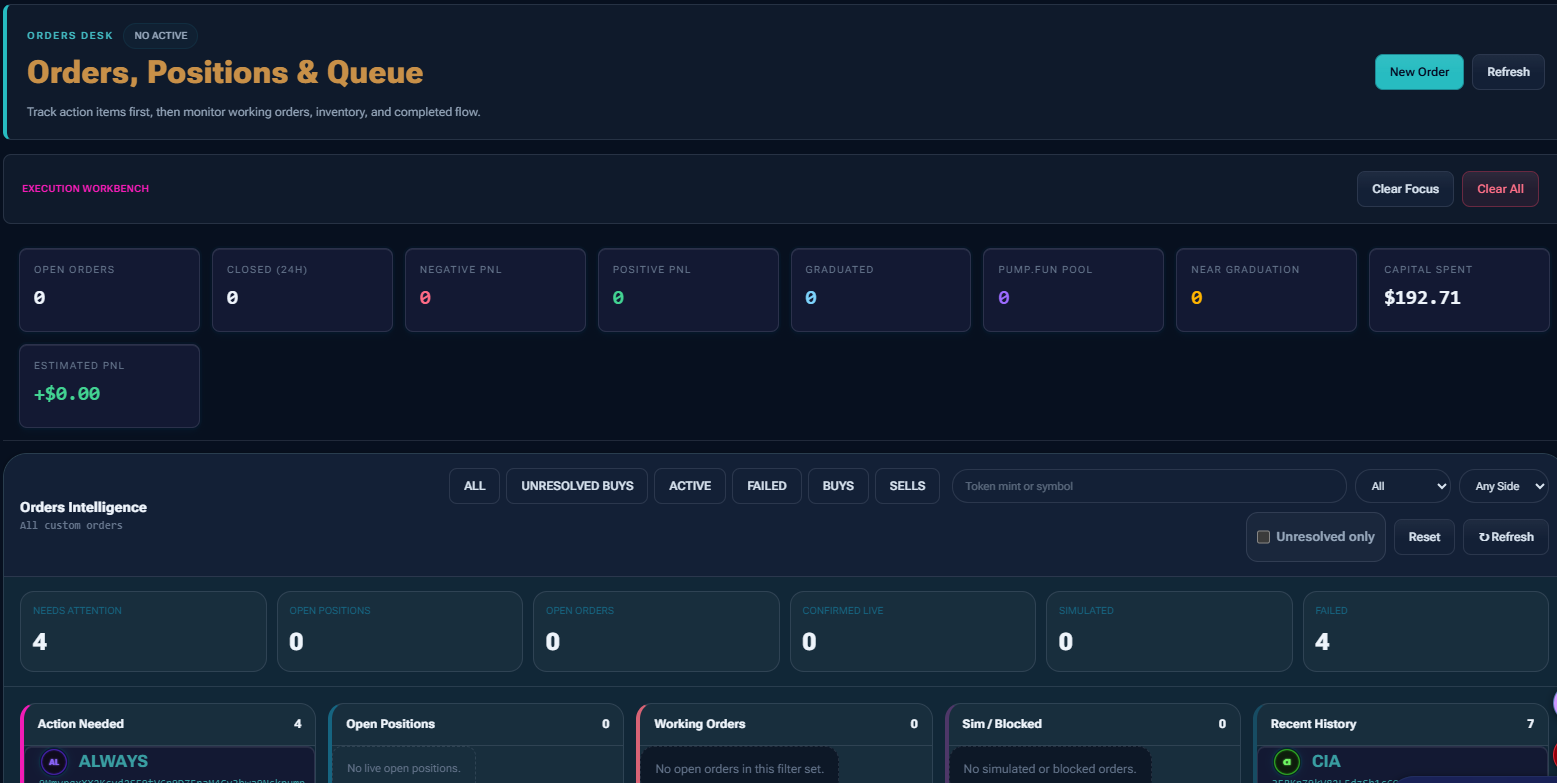Select the Negative PNL stat card
Viewport: 1557px width, 783px height.
[495, 290]
